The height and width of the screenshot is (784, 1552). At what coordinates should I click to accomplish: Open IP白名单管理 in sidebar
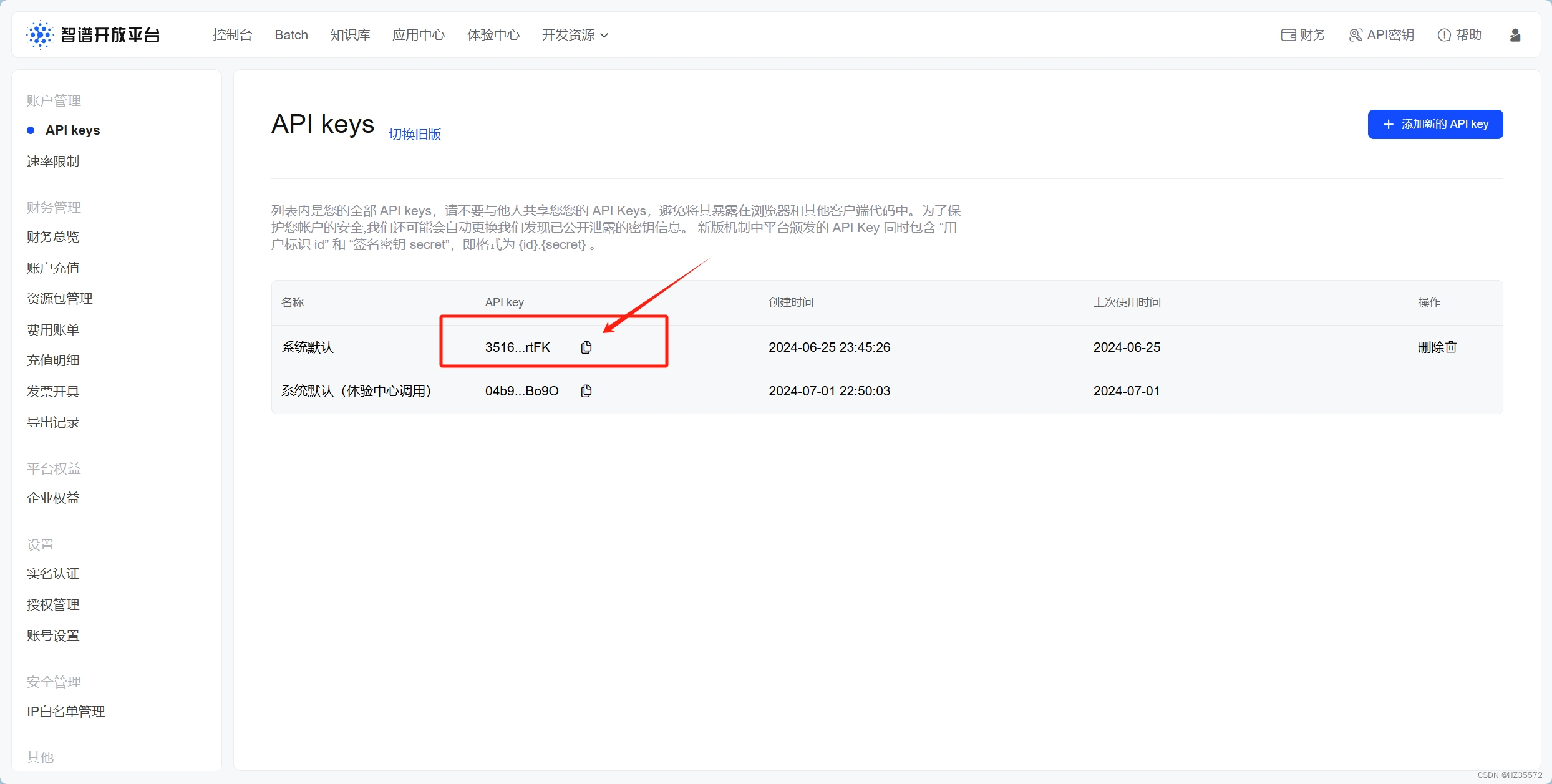[66, 712]
